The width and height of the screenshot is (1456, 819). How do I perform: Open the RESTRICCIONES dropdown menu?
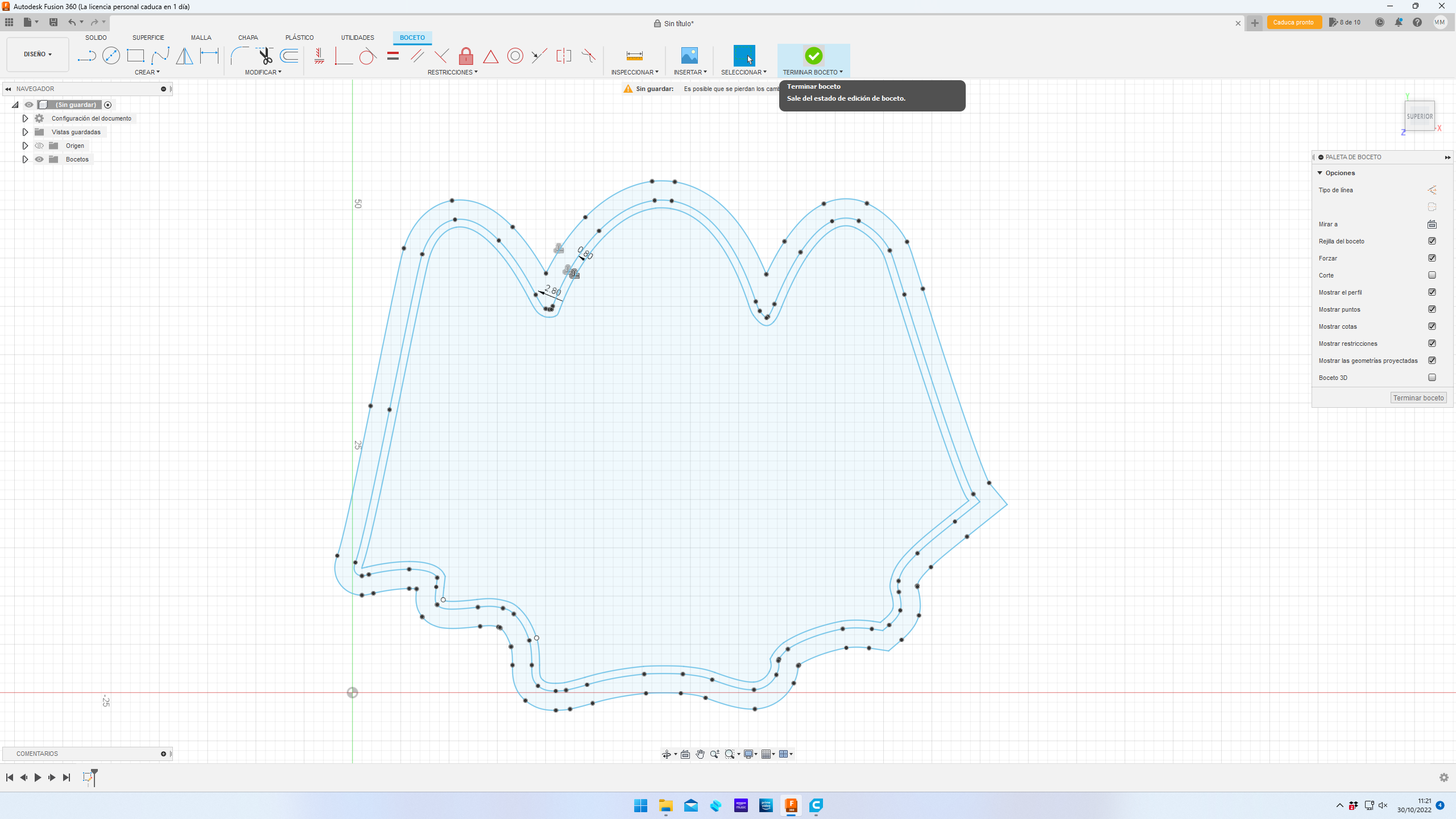point(452,72)
